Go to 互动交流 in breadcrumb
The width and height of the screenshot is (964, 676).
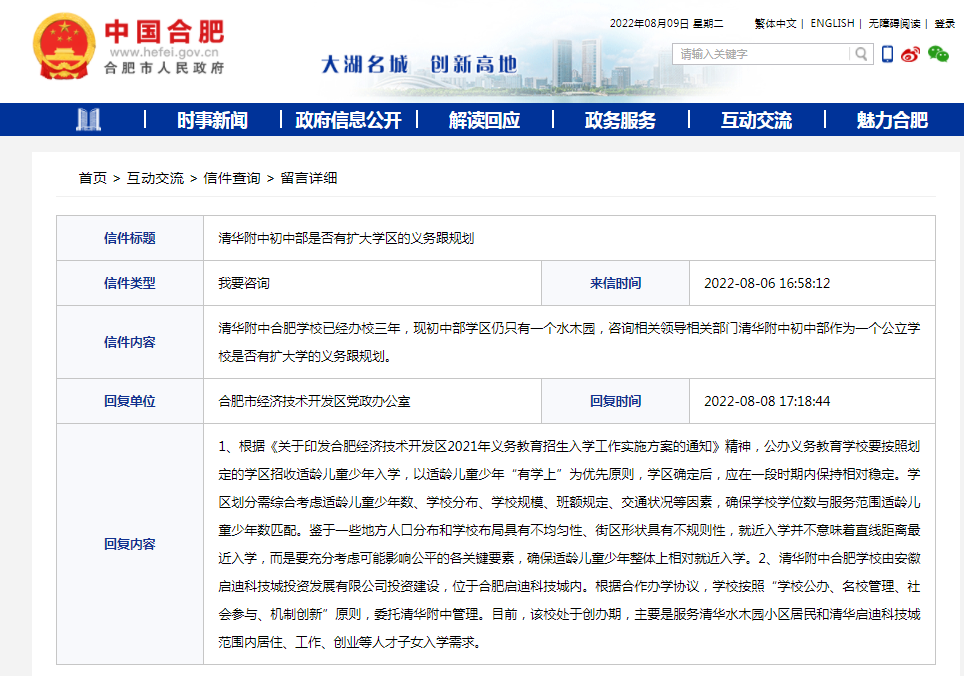(156, 178)
